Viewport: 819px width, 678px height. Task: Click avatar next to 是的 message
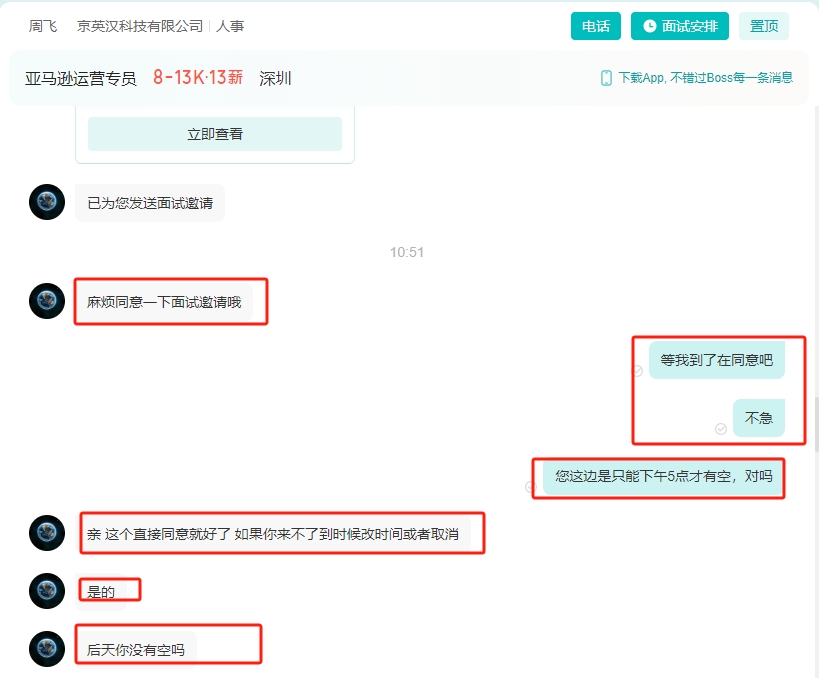[x=47, y=591]
